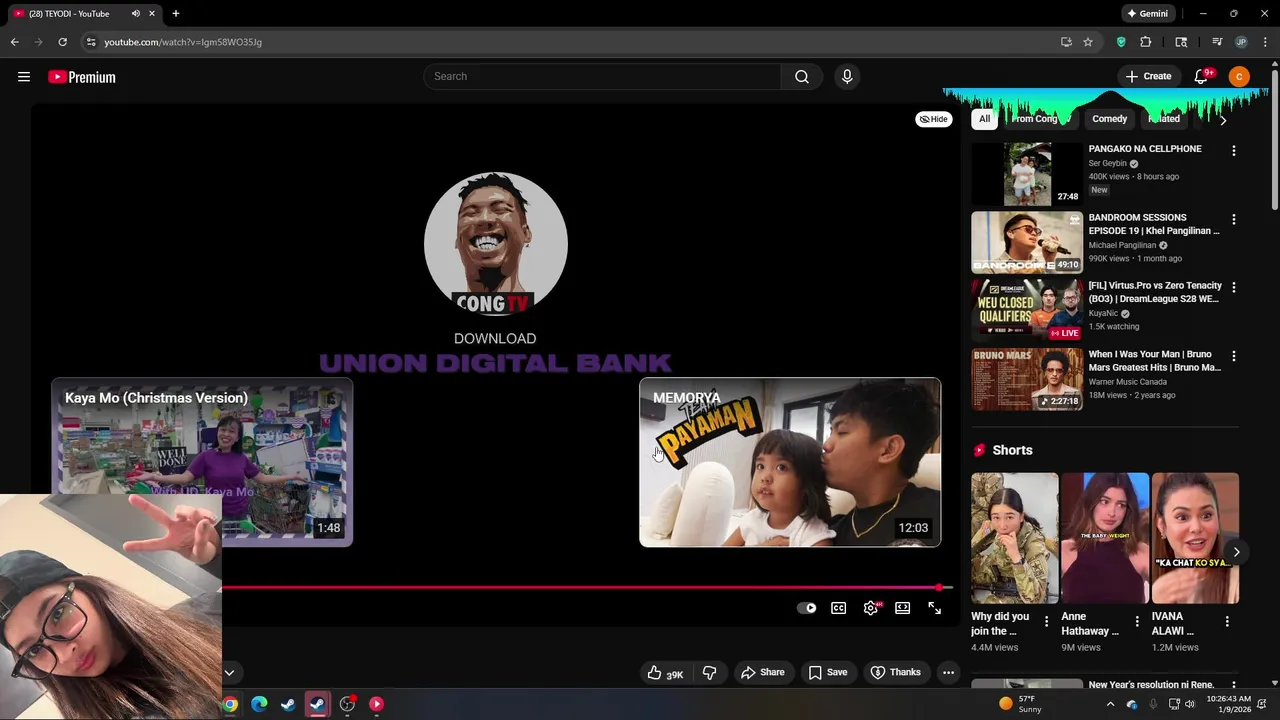The width and height of the screenshot is (1280, 720).
Task: Show hidden system tray icons
Action: (1110, 704)
